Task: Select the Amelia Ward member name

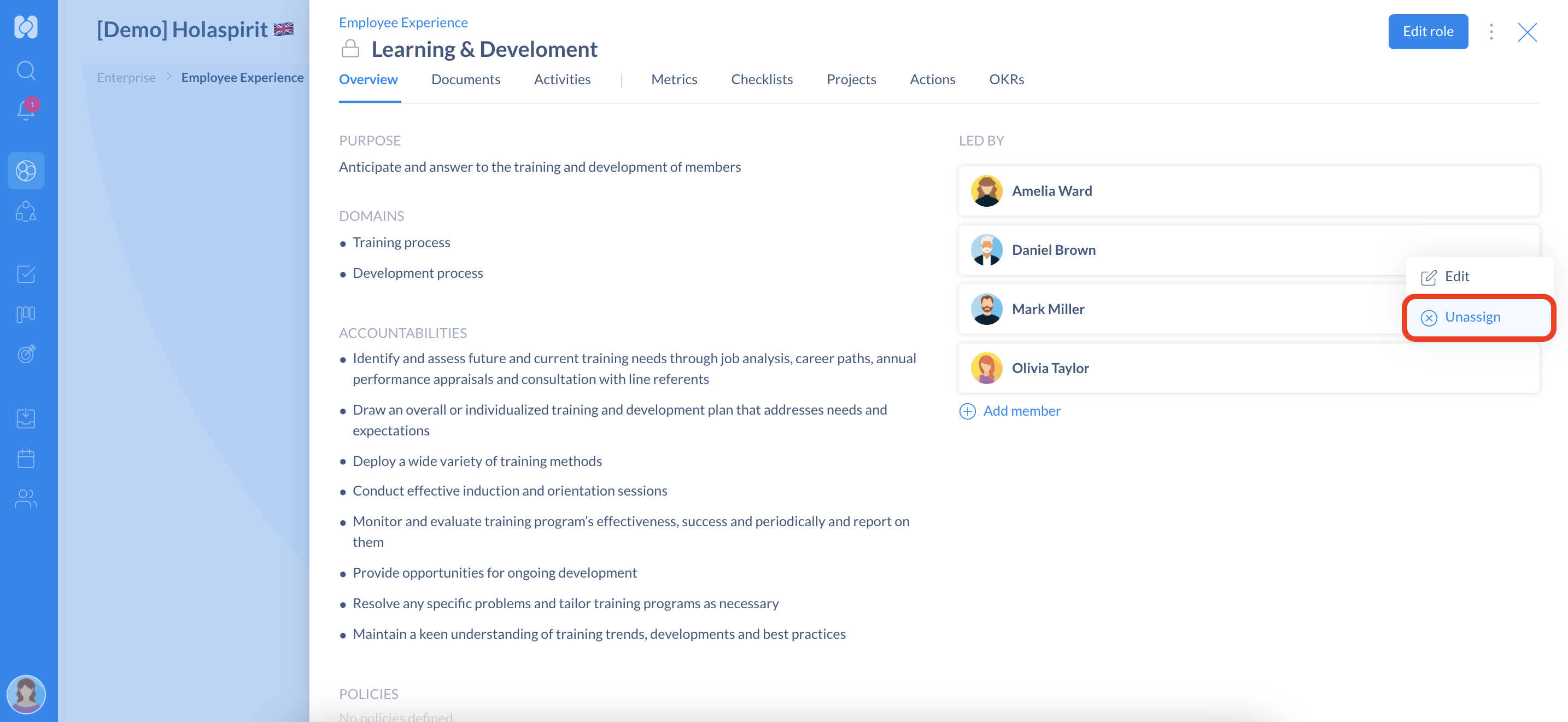Action: [x=1051, y=191]
